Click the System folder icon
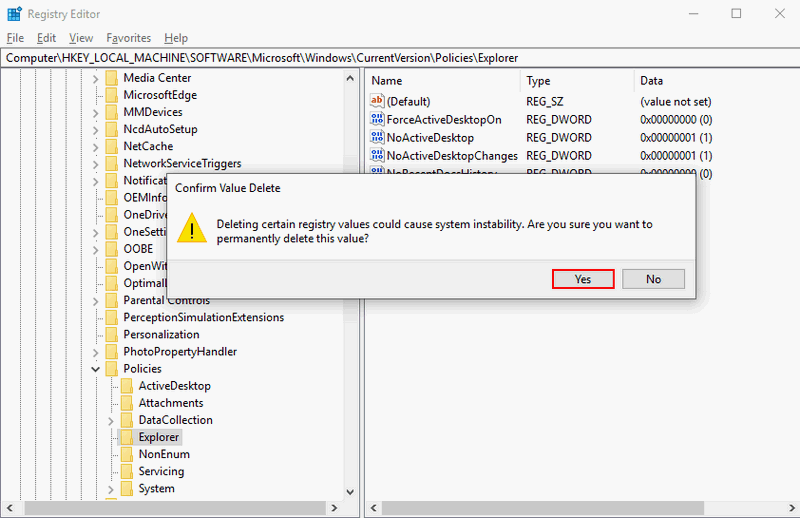The image size is (800, 518). coord(127,488)
